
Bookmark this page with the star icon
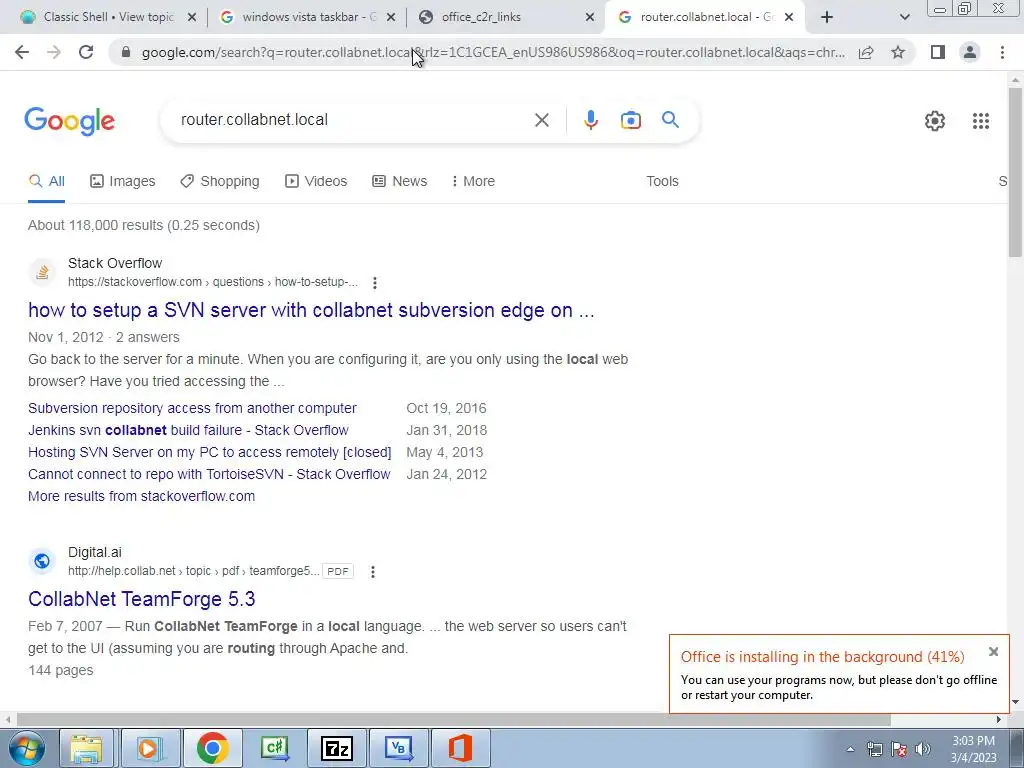click(x=898, y=52)
